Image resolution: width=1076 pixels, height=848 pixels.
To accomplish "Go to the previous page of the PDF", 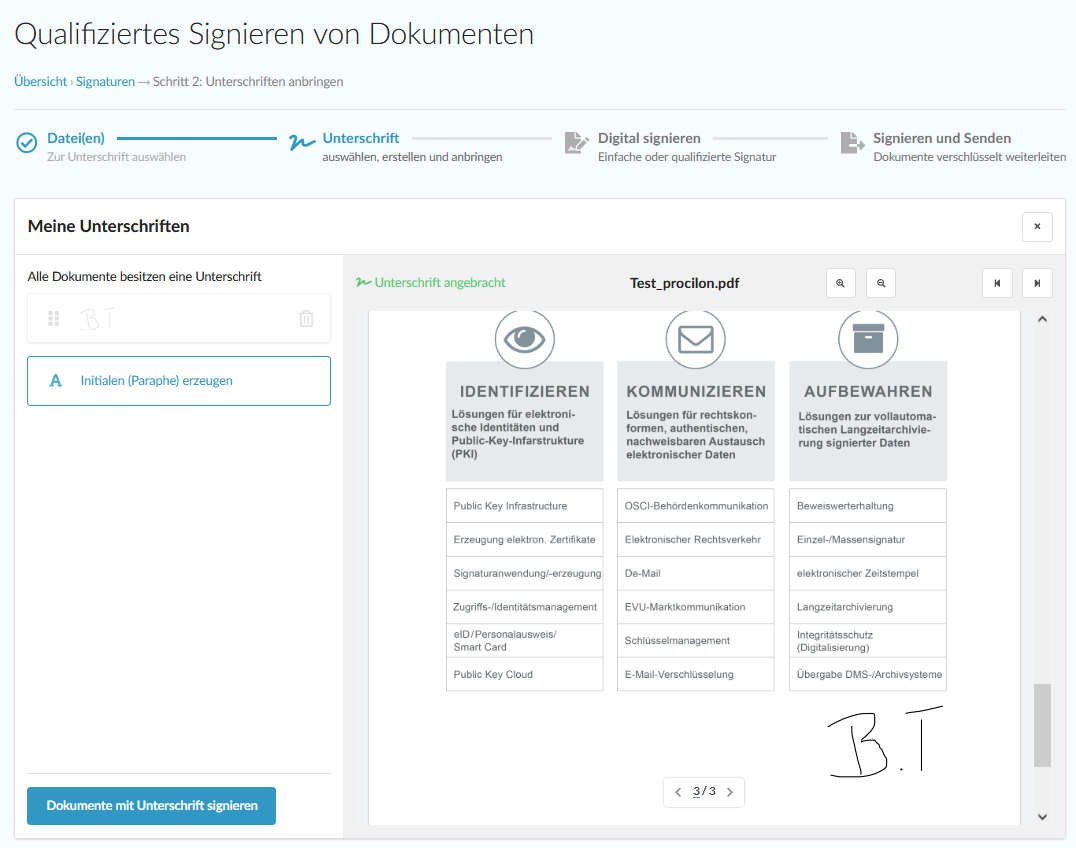I will click(678, 792).
